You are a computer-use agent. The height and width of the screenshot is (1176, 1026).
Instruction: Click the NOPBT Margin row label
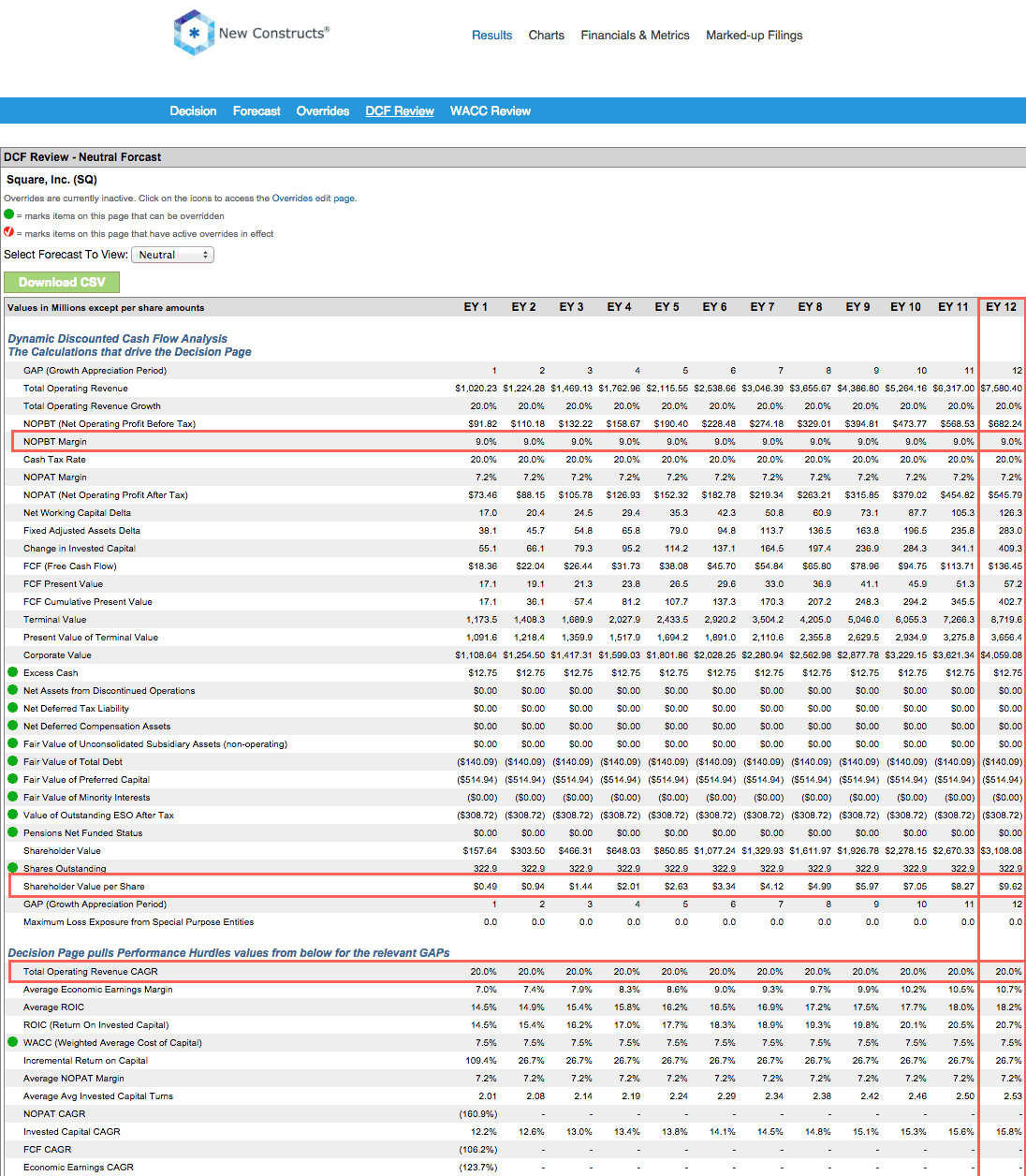54,442
